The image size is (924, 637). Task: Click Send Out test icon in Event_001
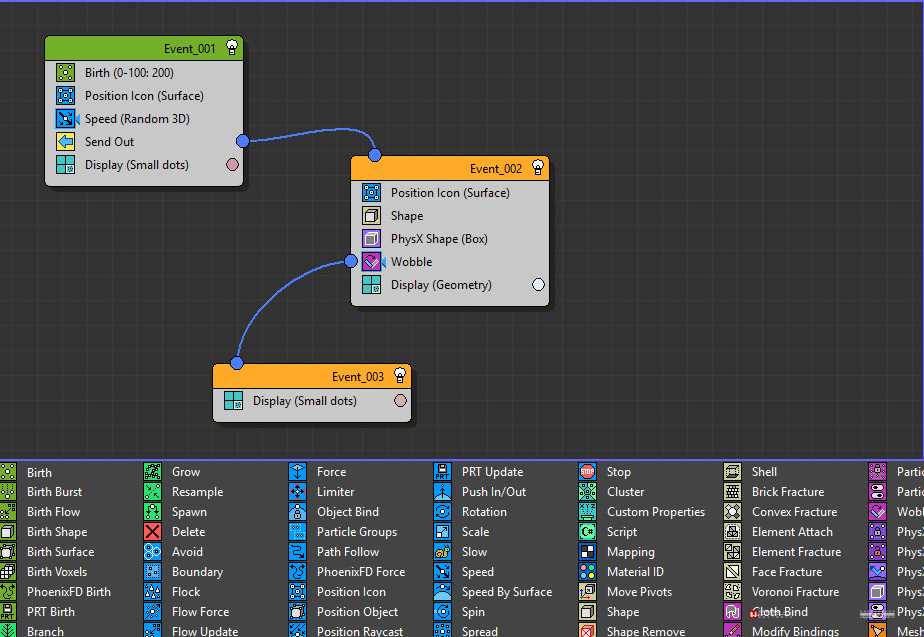click(x=65, y=141)
